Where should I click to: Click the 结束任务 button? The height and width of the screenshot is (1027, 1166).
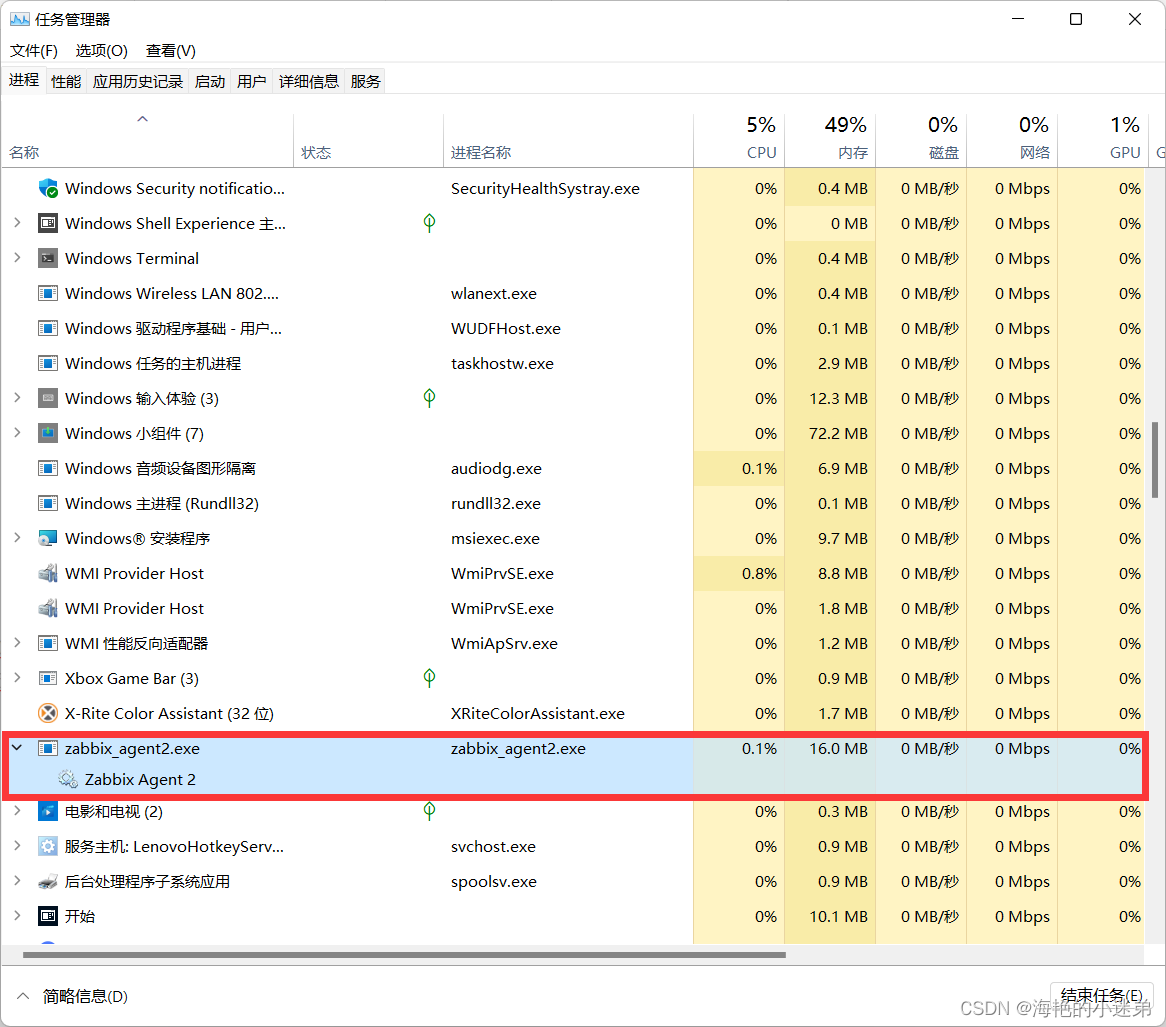click(1101, 996)
